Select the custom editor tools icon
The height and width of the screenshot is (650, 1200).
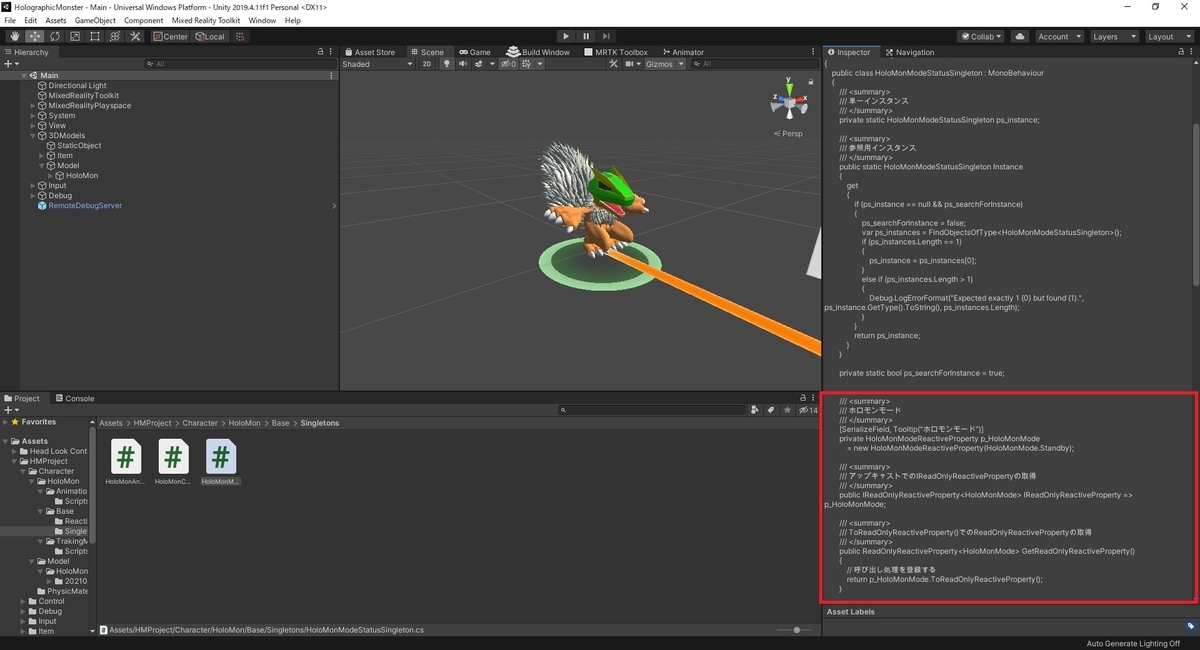[135, 36]
